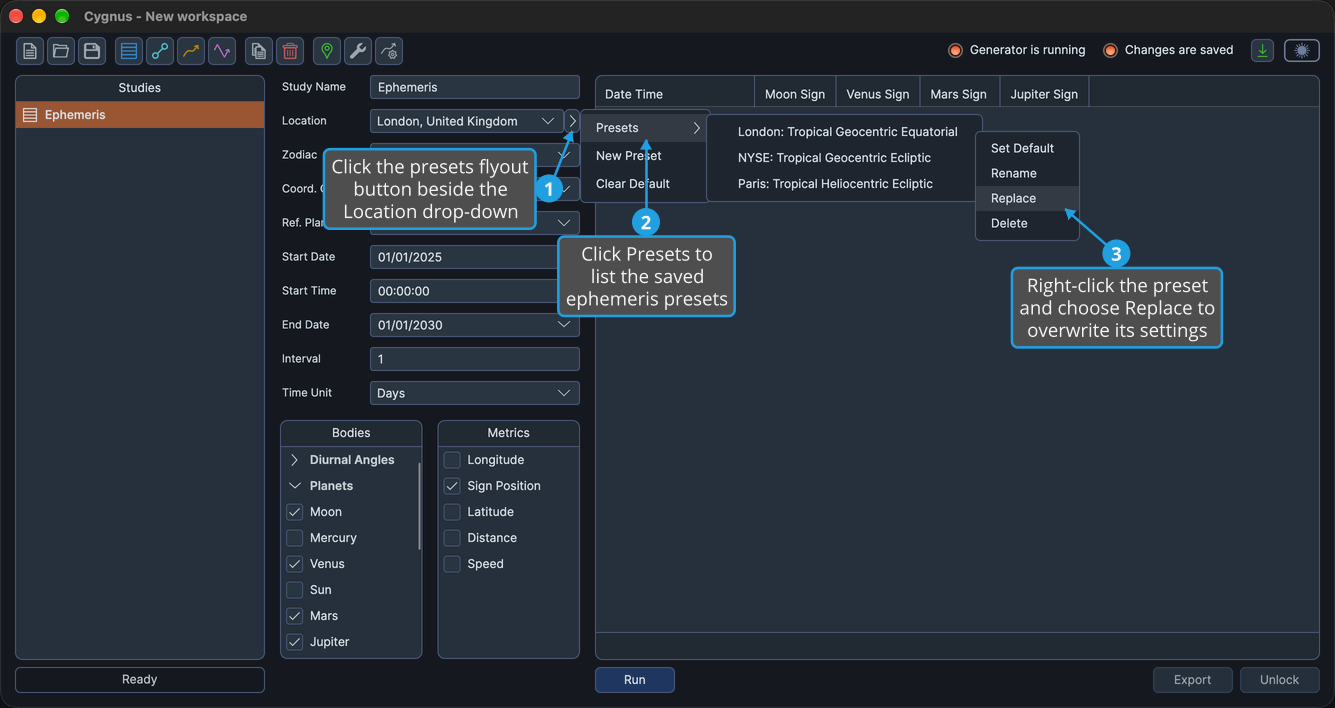1335x708 pixels.
Task: Click the Export button
Action: (1192, 680)
